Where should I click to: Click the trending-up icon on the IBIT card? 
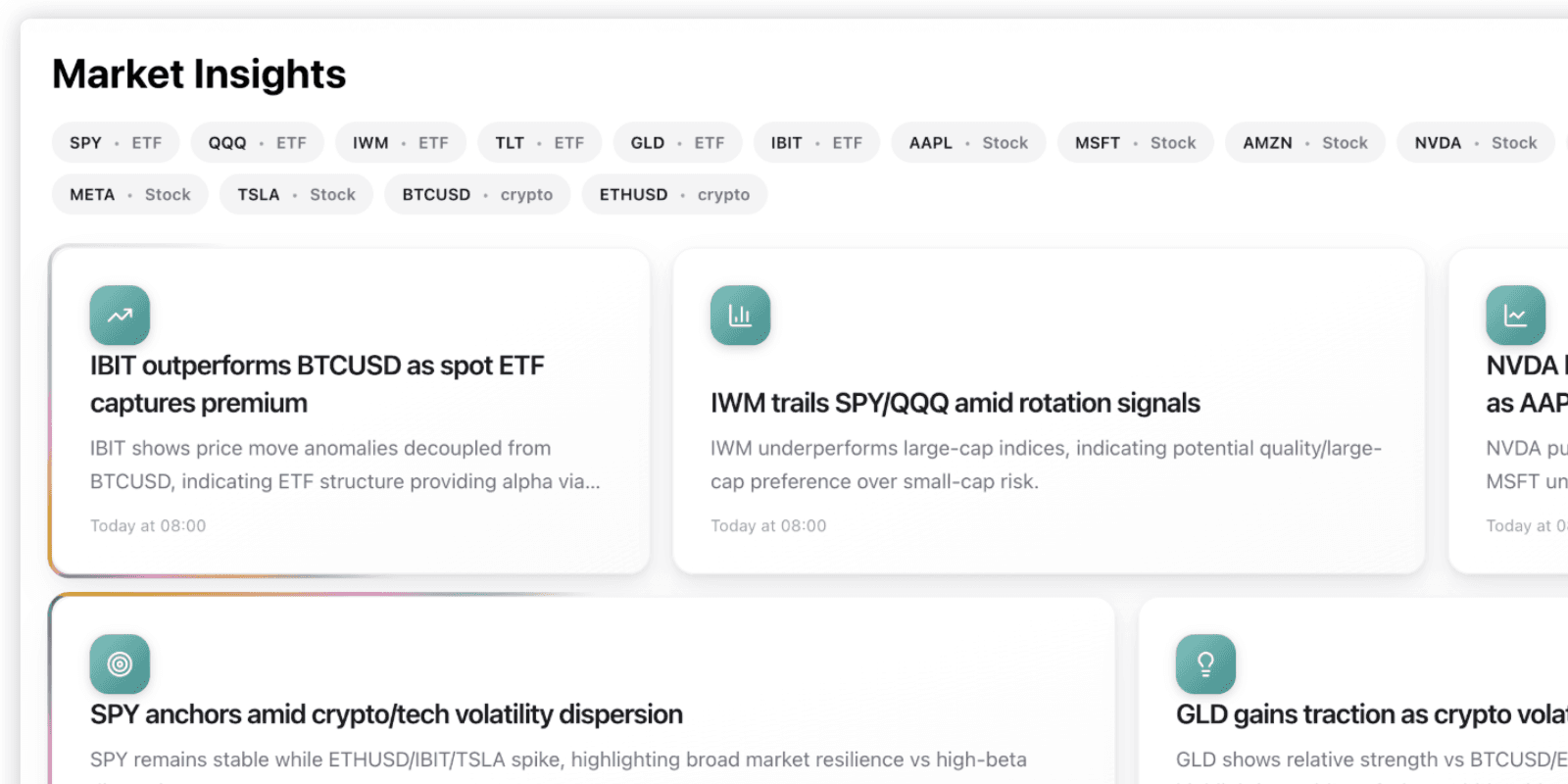119,315
